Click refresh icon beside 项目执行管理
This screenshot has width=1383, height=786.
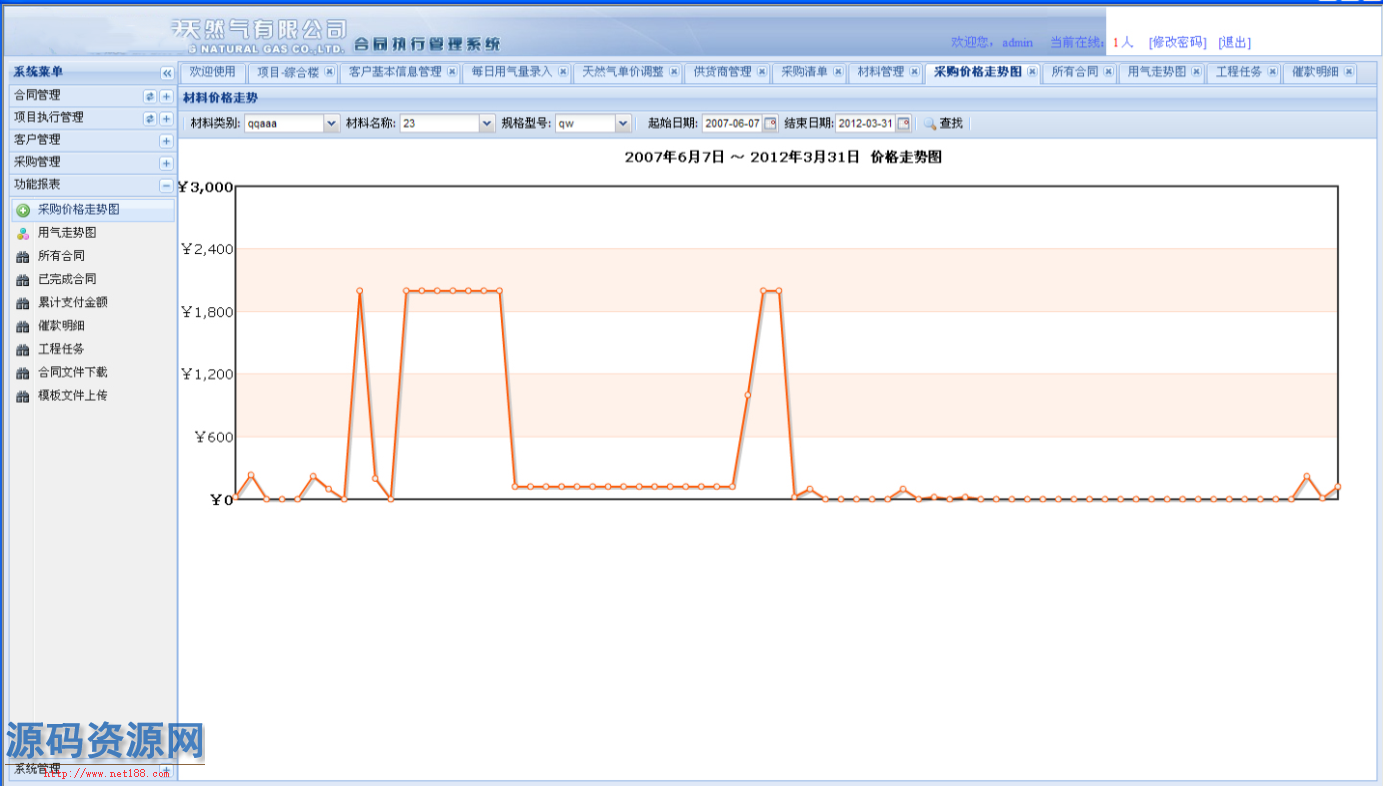(x=150, y=118)
